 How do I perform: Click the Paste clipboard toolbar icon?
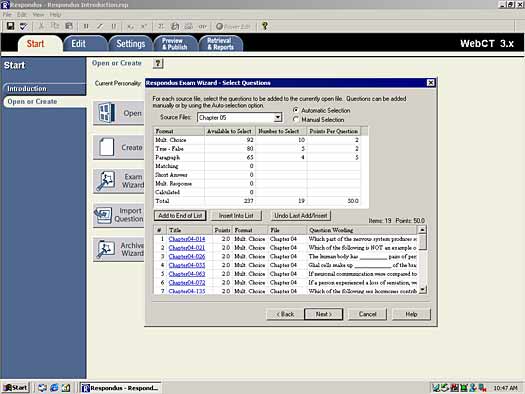click(x=69, y=26)
